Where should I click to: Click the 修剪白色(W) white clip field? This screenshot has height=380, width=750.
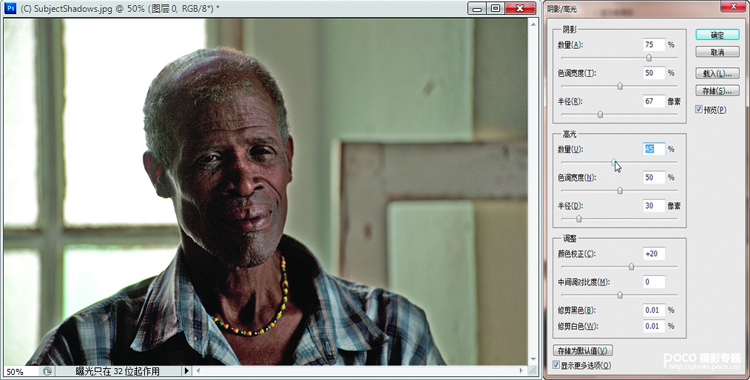[654, 326]
